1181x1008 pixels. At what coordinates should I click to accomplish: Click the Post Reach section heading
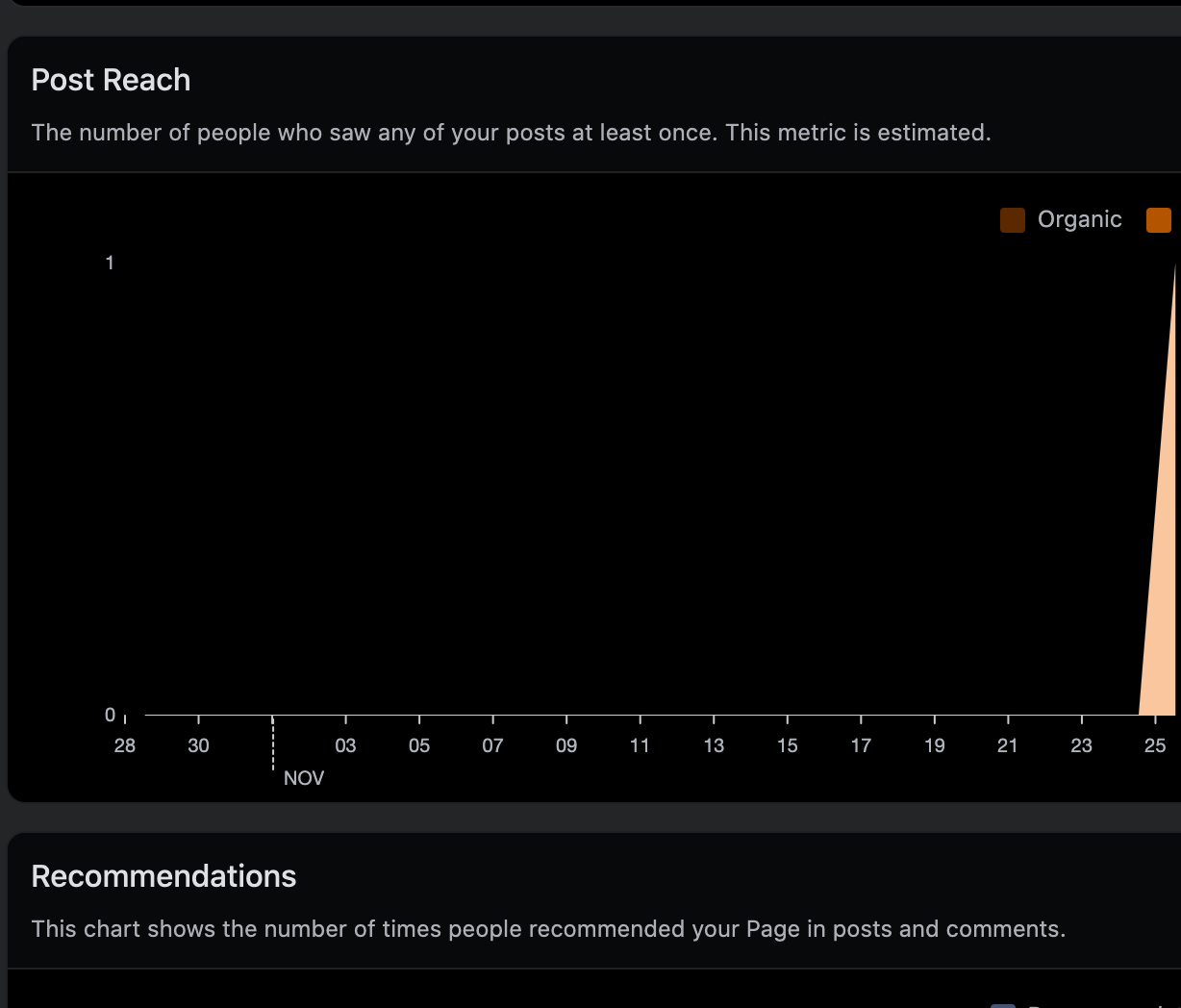pyautogui.click(x=111, y=80)
